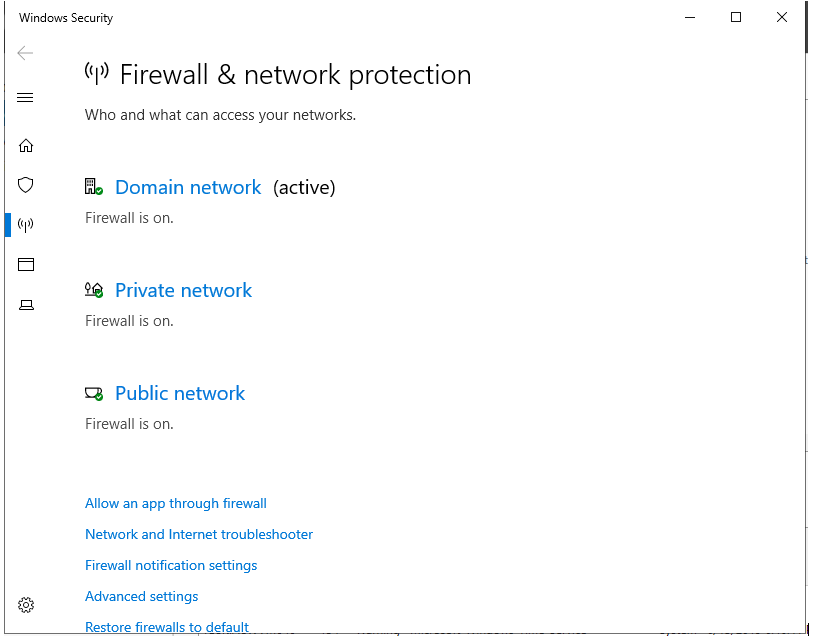
Task: Open Private network settings
Action: 184,290
